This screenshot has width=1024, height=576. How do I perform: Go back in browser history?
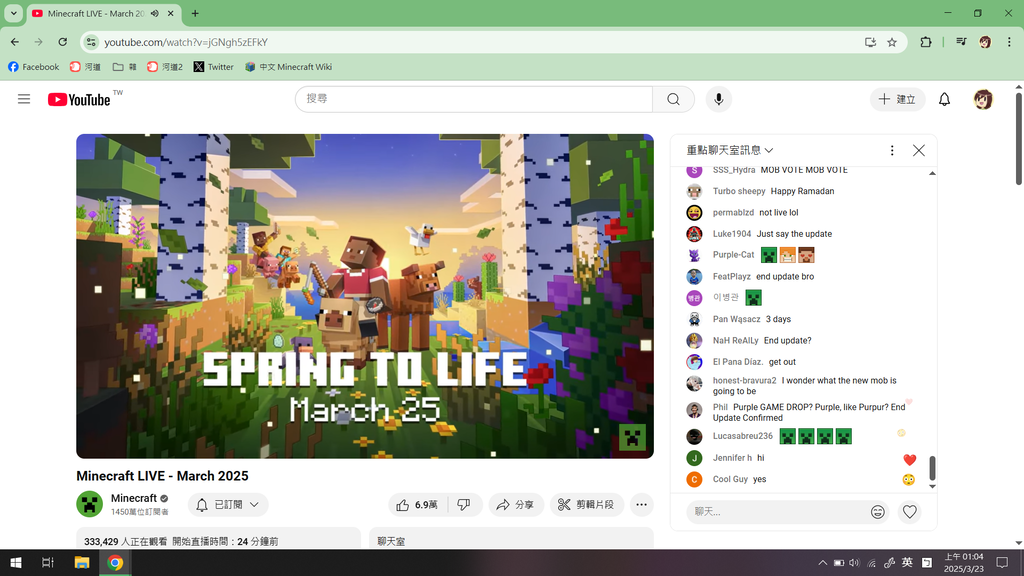coord(15,42)
